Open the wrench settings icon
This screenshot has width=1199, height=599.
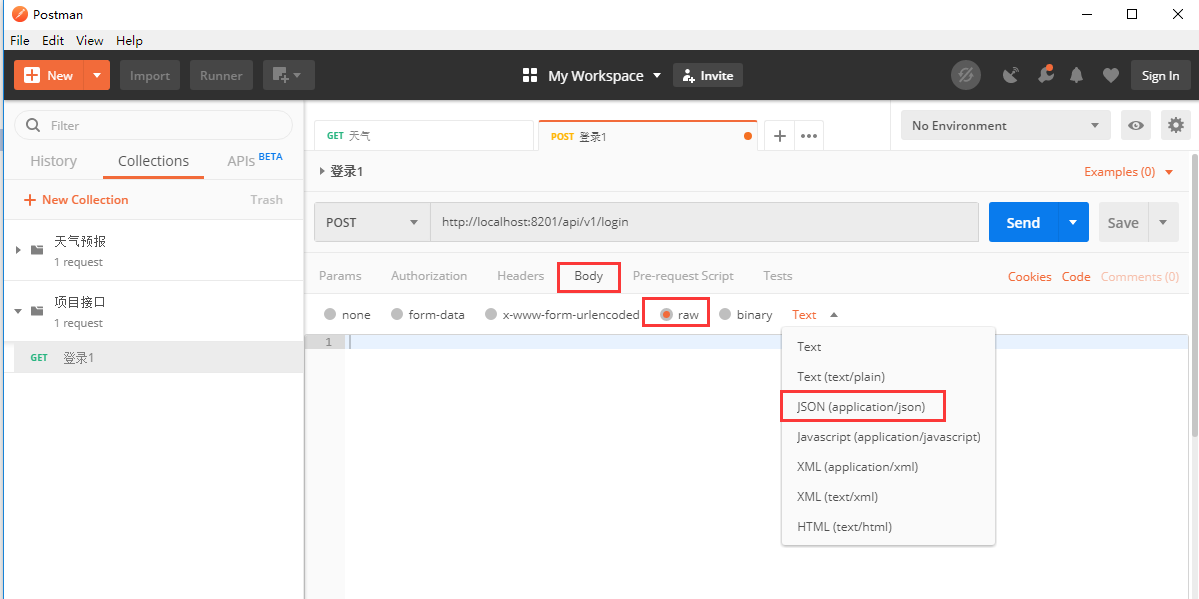(x=1045, y=74)
